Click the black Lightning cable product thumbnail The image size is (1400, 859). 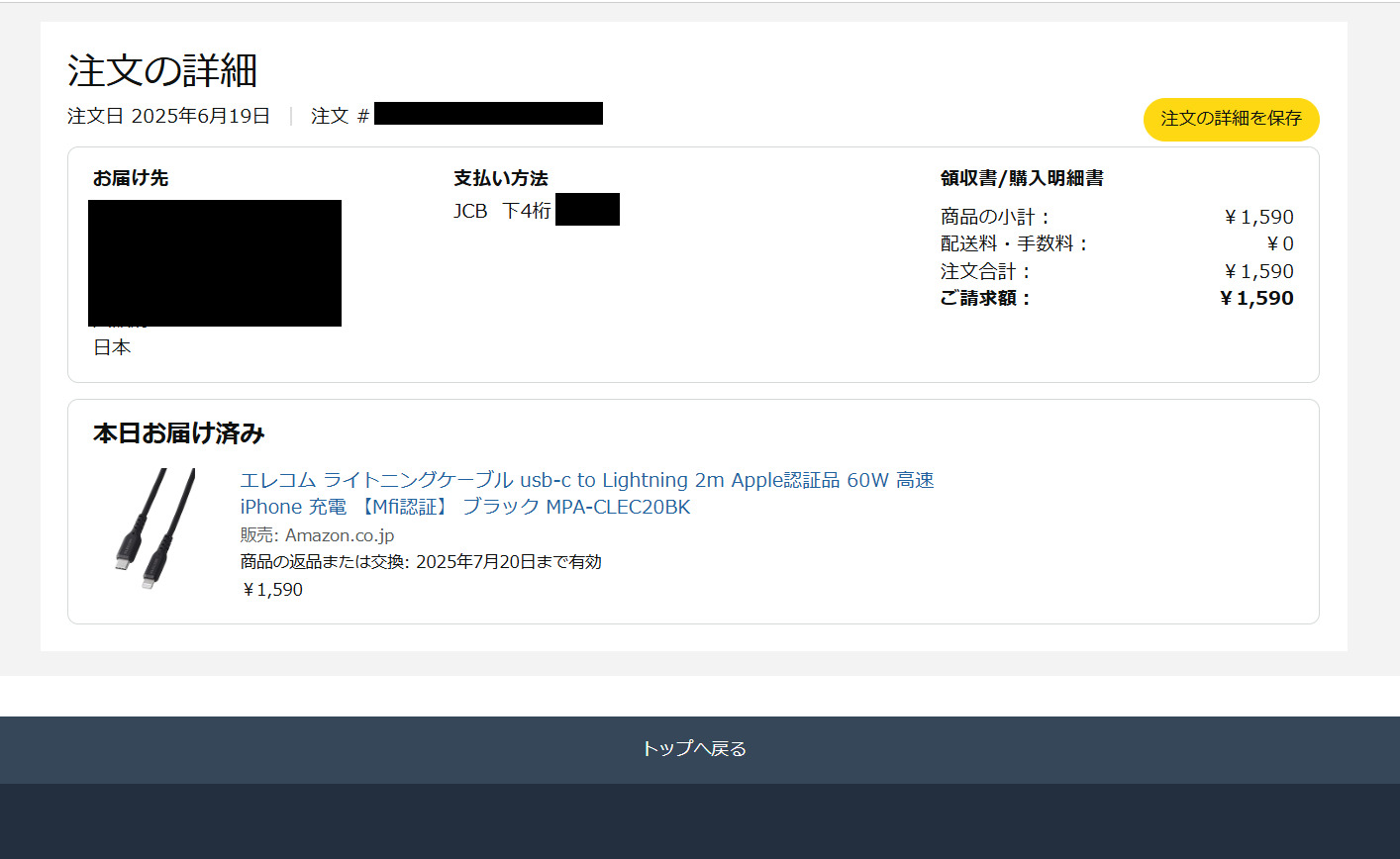click(153, 528)
